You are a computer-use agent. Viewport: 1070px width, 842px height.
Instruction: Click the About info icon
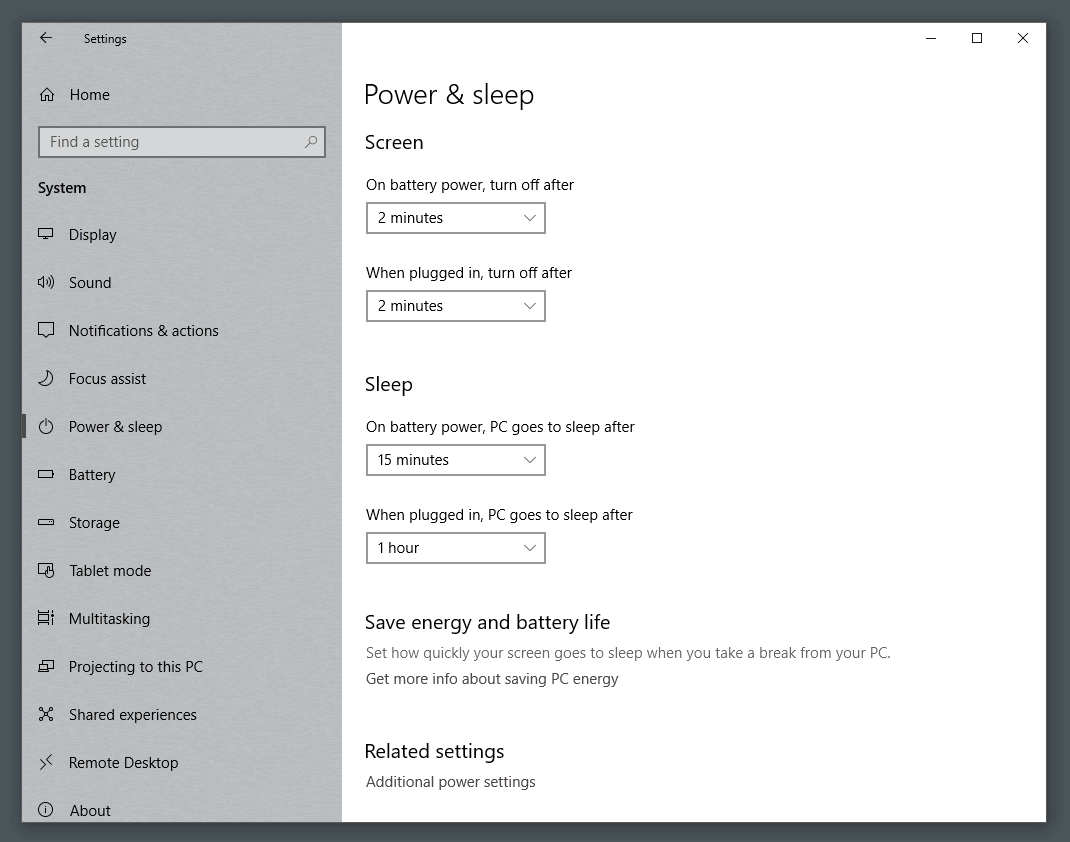coord(46,810)
